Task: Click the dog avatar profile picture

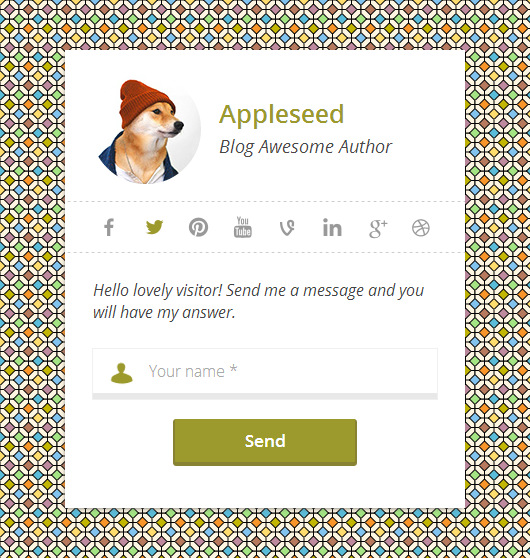Action: [149, 132]
